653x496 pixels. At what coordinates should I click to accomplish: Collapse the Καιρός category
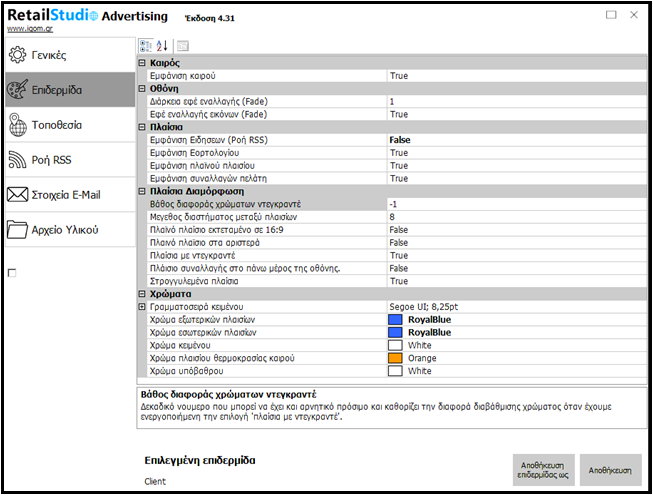click(x=141, y=63)
